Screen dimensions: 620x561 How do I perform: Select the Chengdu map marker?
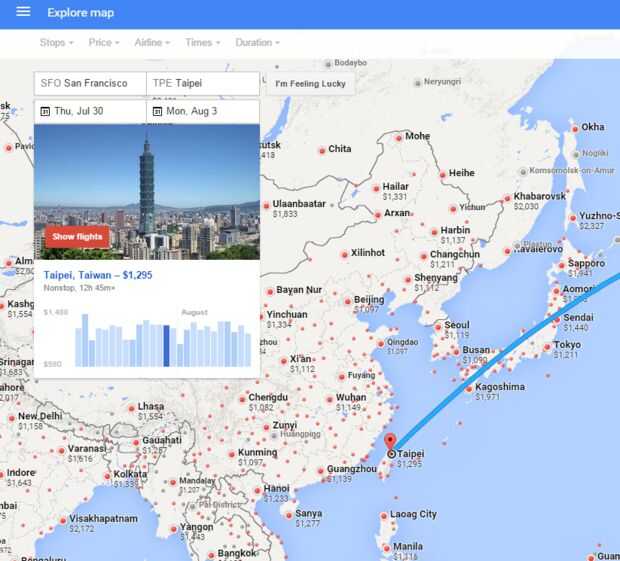242,399
